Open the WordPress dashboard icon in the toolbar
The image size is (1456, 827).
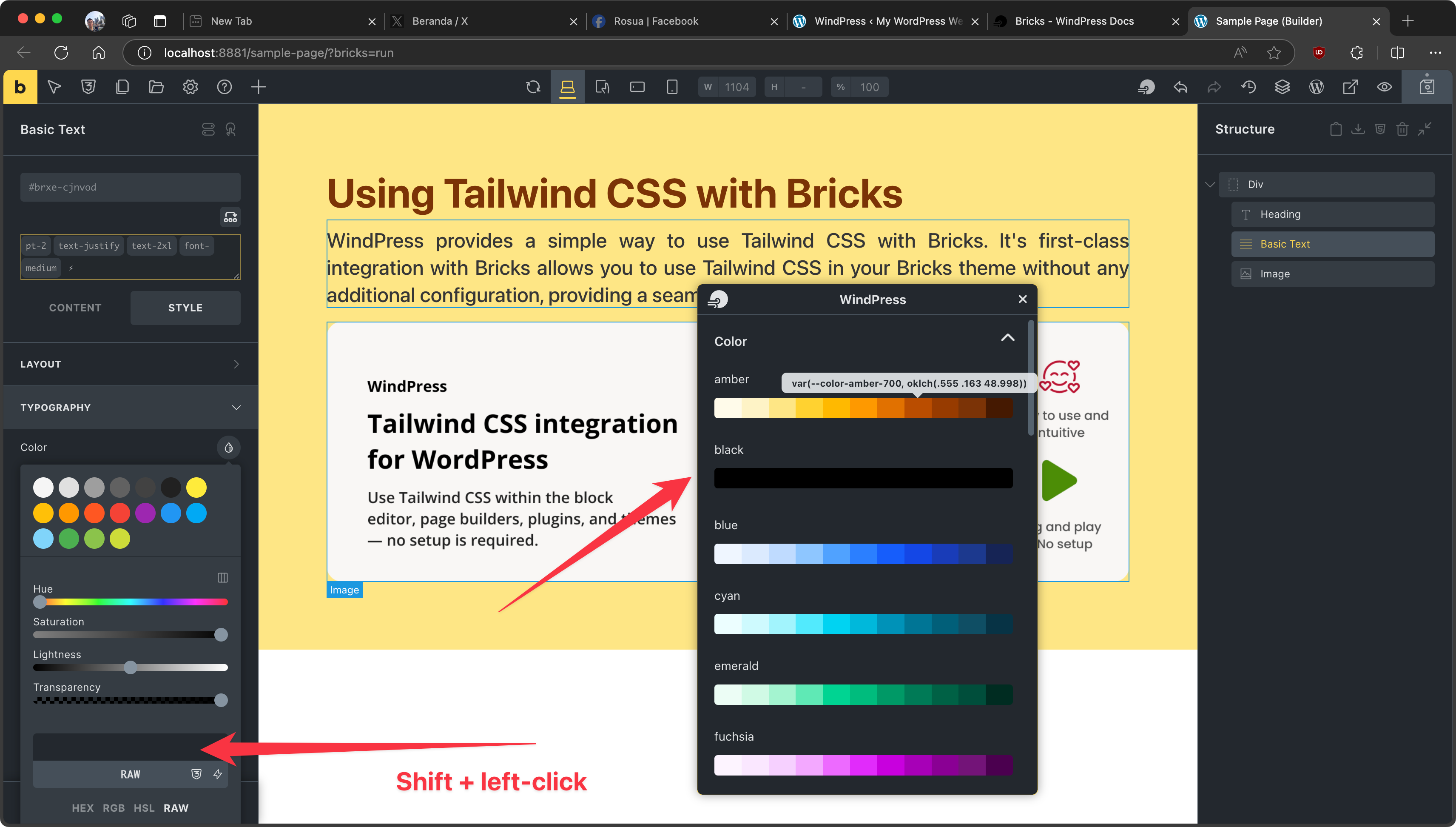tap(1317, 87)
